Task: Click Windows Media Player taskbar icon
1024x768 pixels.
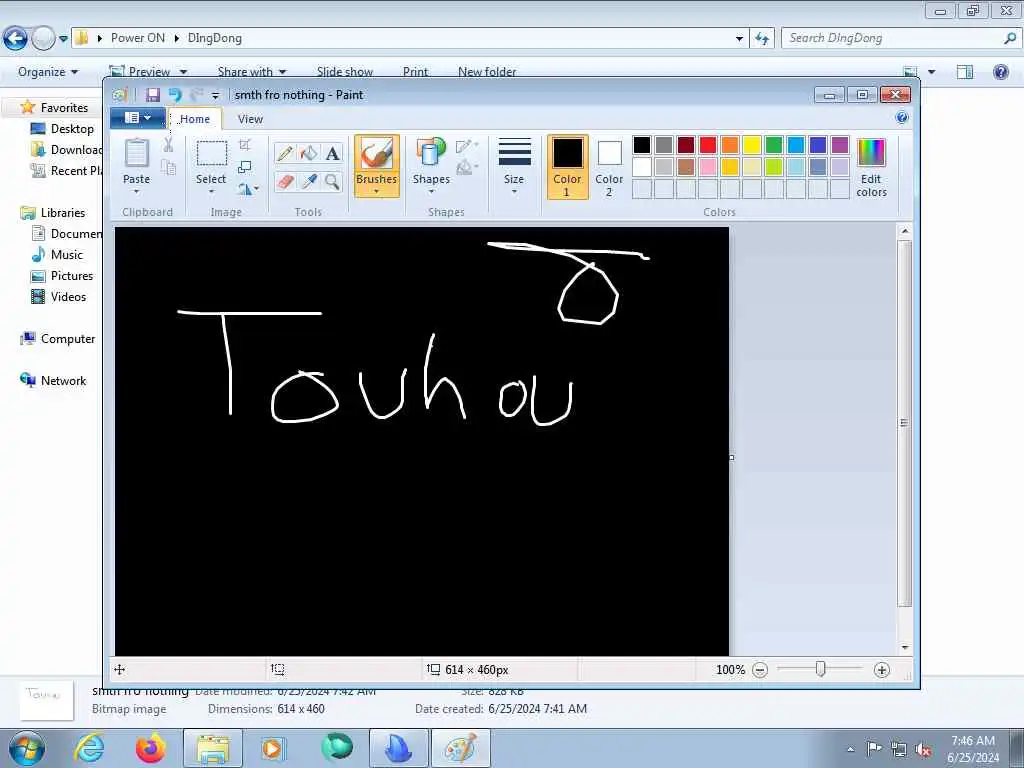Action: click(273, 748)
